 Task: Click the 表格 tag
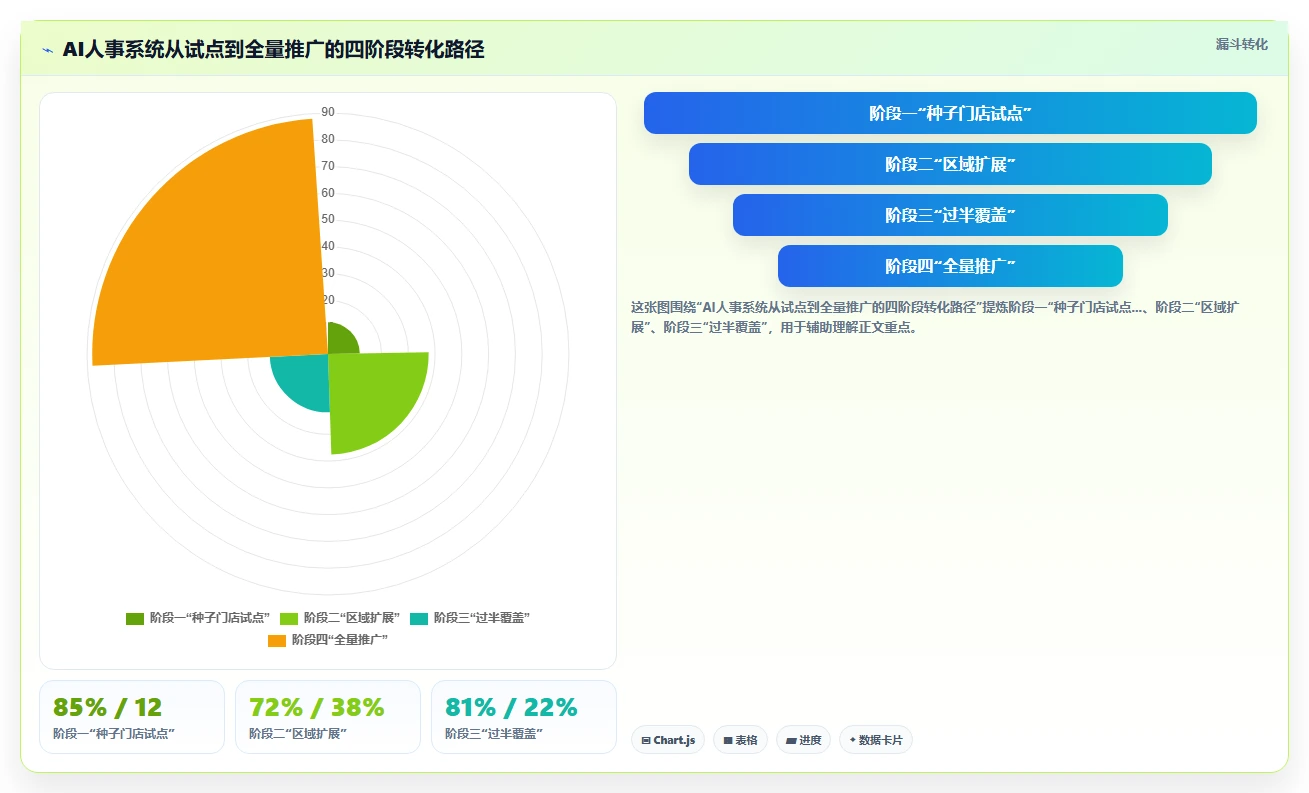tap(741, 740)
